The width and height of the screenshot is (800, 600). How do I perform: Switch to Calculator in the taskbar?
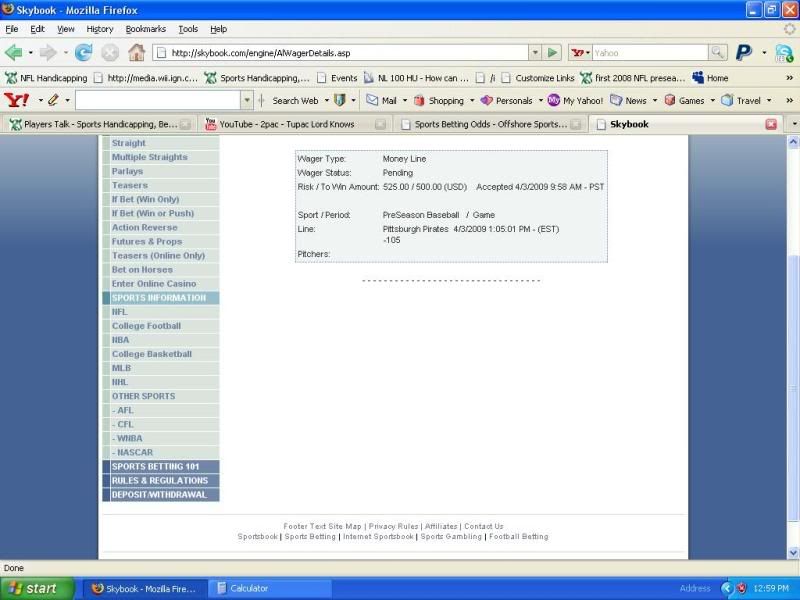pos(270,588)
